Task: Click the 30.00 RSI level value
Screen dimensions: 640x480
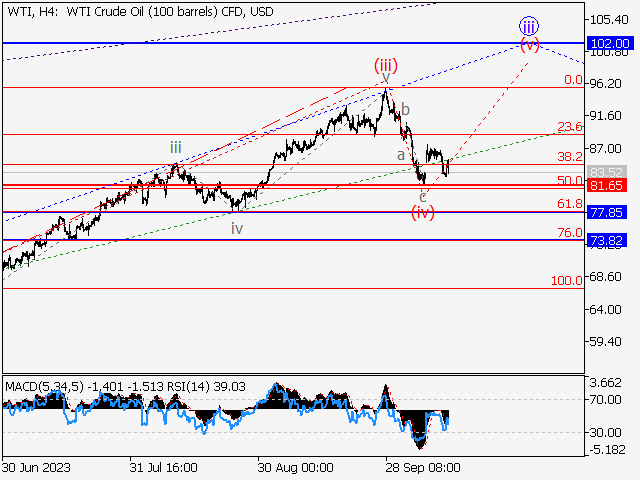Action: pos(606,432)
